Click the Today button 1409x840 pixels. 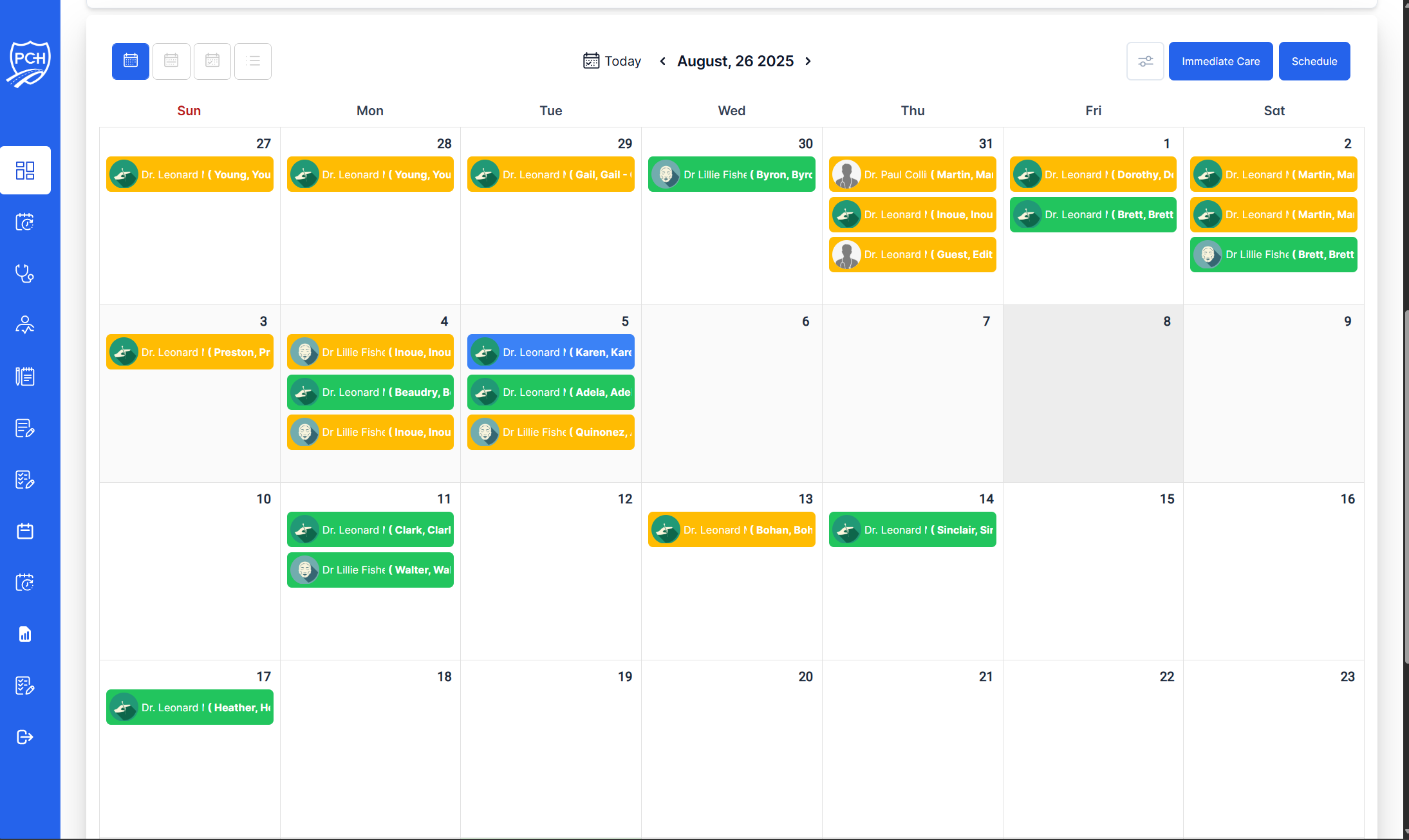[x=612, y=61]
